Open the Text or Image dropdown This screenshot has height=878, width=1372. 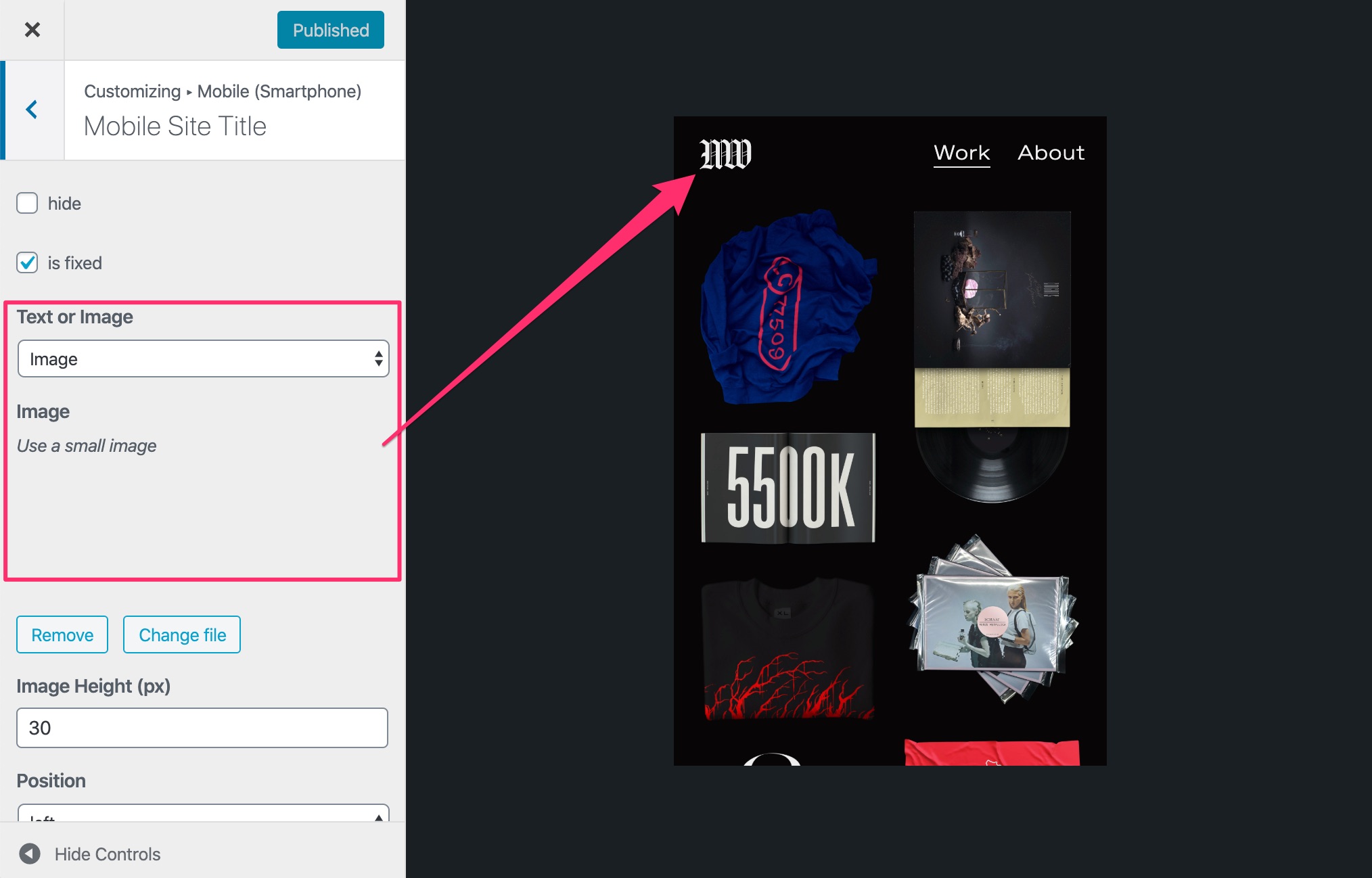point(203,359)
